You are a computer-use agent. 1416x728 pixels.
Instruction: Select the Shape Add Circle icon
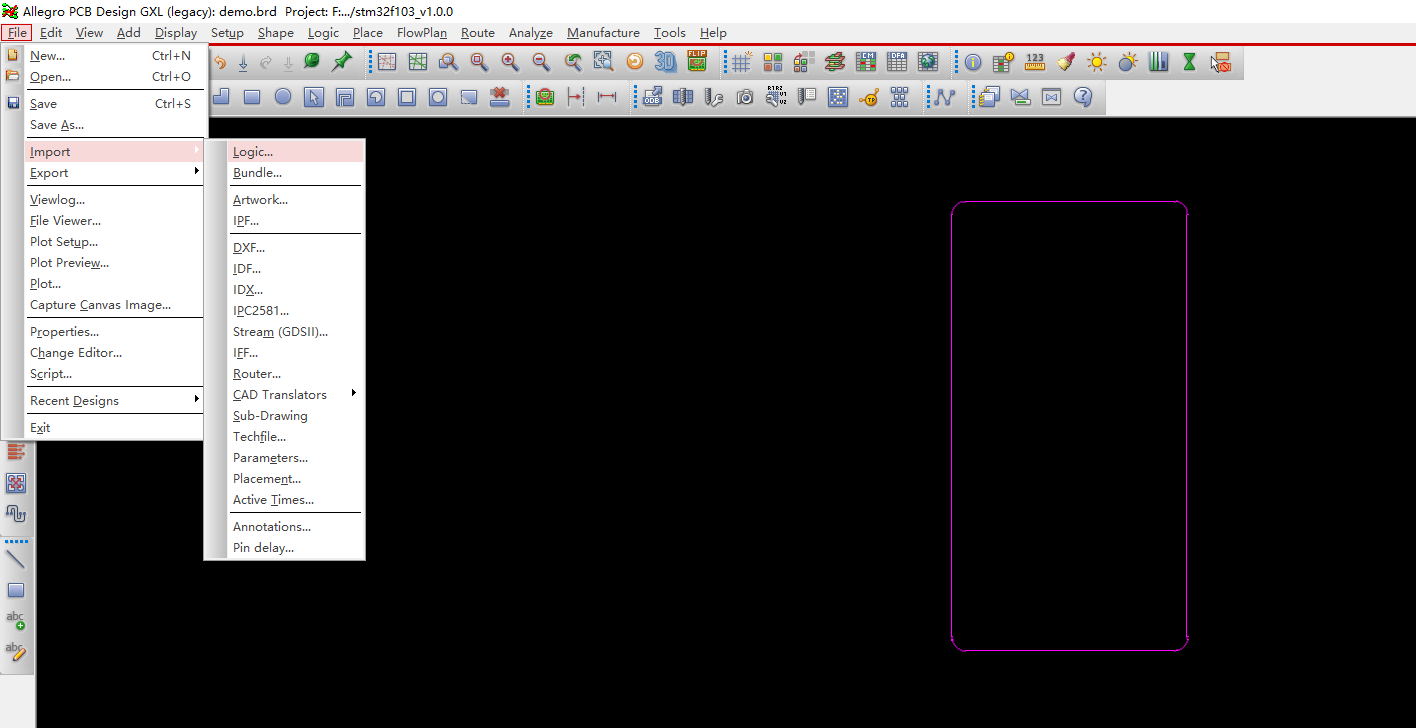[283, 97]
